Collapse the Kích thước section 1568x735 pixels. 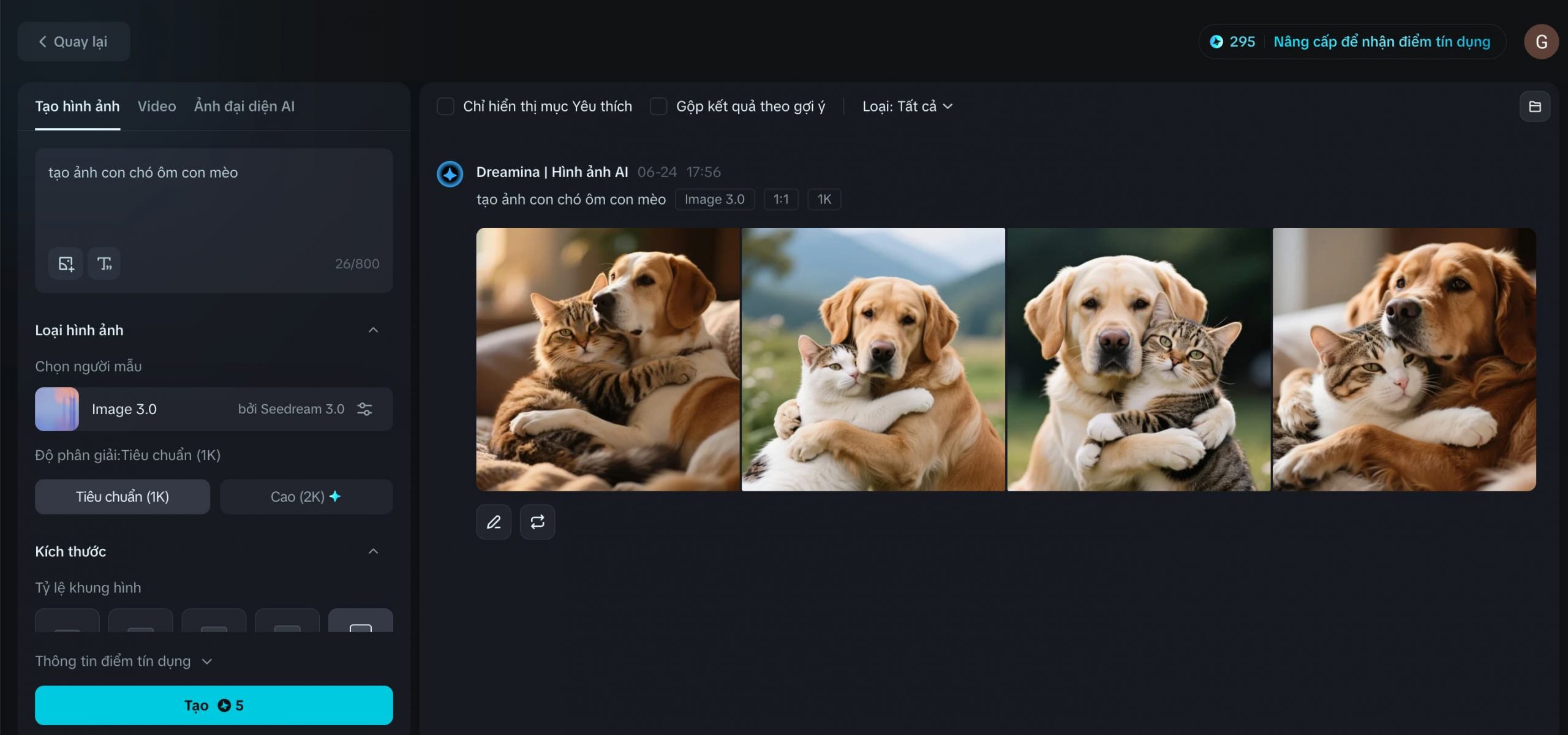click(373, 551)
